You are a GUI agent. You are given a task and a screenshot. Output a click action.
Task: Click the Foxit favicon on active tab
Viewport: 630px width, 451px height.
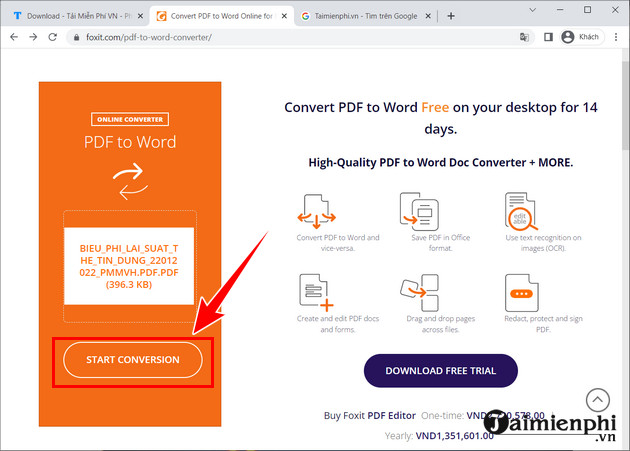coord(162,16)
